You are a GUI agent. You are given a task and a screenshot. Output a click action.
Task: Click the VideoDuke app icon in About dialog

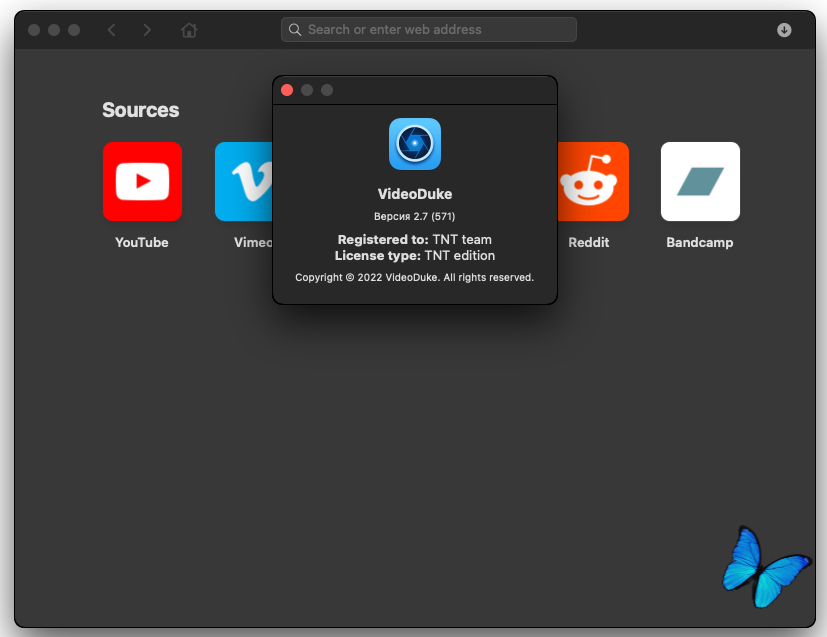click(414, 144)
